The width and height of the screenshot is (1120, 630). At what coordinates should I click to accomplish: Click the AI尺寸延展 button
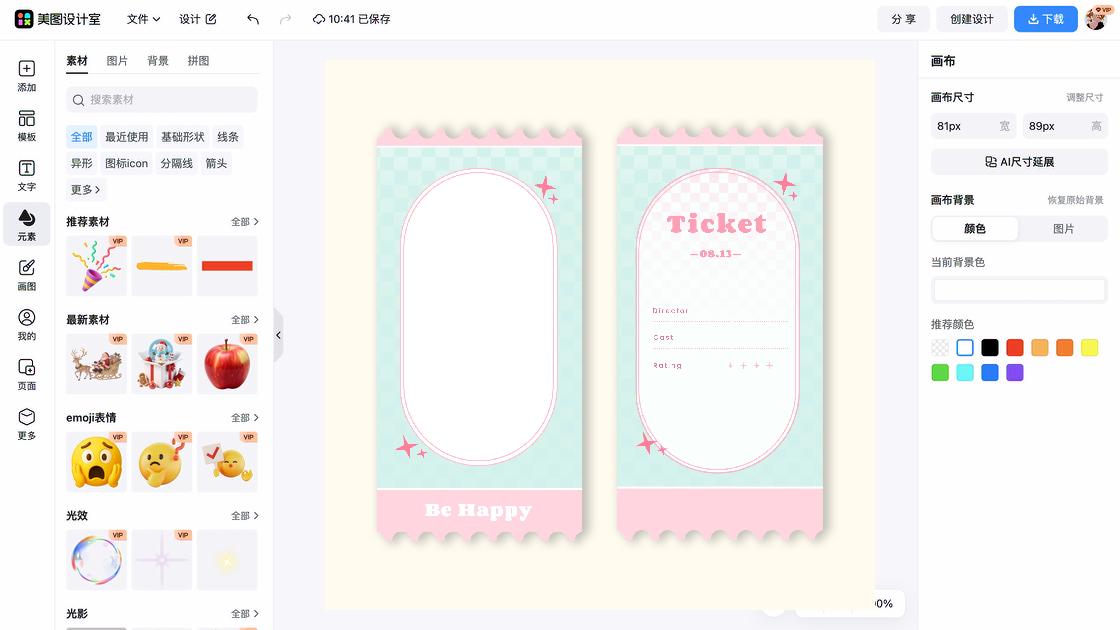click(1019, 162)
